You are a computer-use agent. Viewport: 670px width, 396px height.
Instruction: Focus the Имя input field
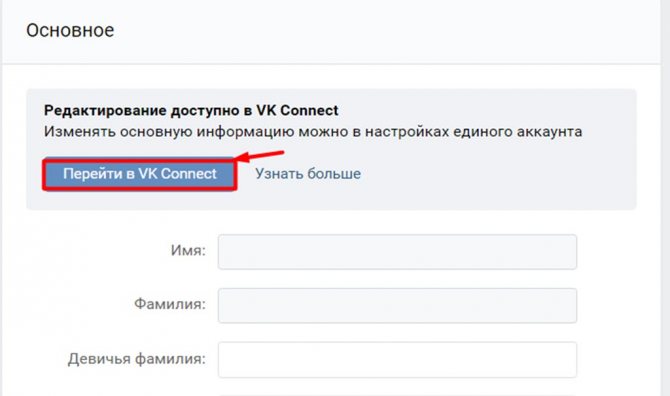(397, 252)
